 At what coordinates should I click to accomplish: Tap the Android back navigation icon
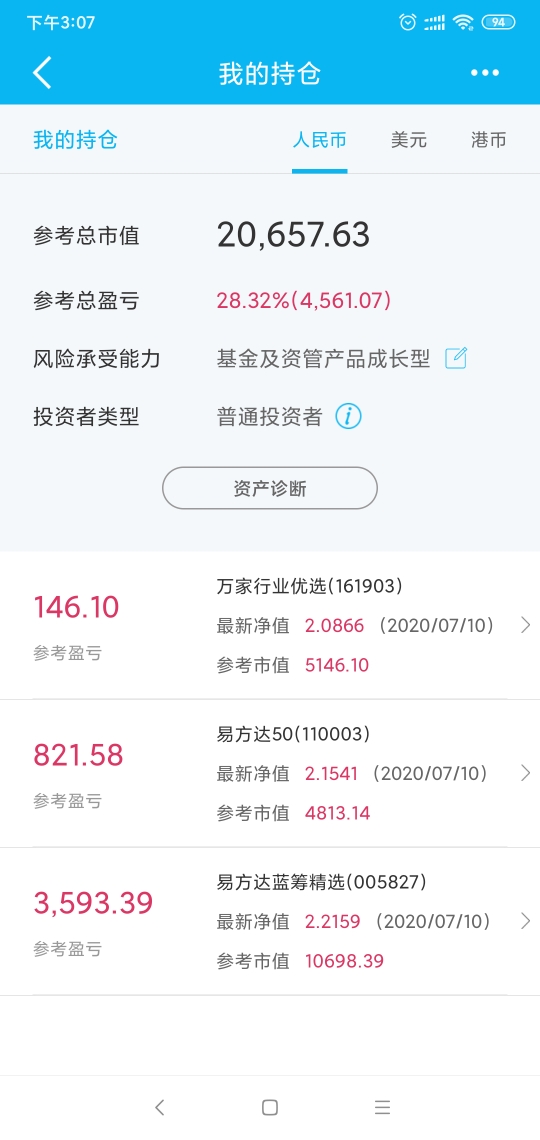tap(160, 1107)
